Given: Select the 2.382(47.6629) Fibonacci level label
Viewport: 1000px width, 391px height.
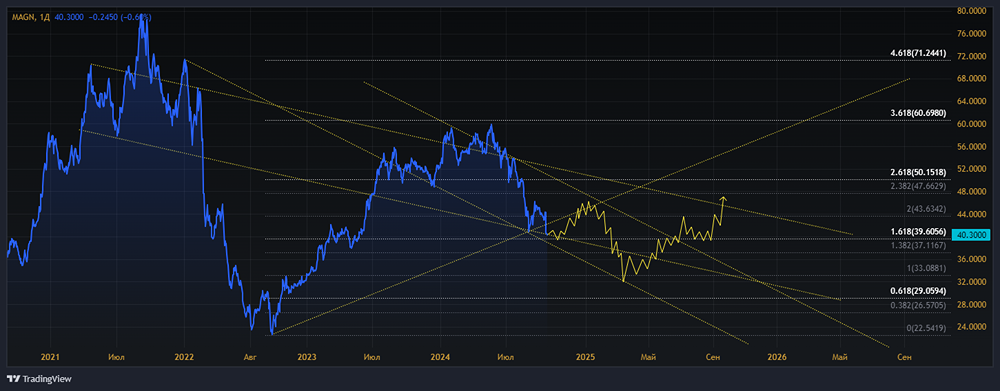Looking at the screenshot, I should (918, 186).
